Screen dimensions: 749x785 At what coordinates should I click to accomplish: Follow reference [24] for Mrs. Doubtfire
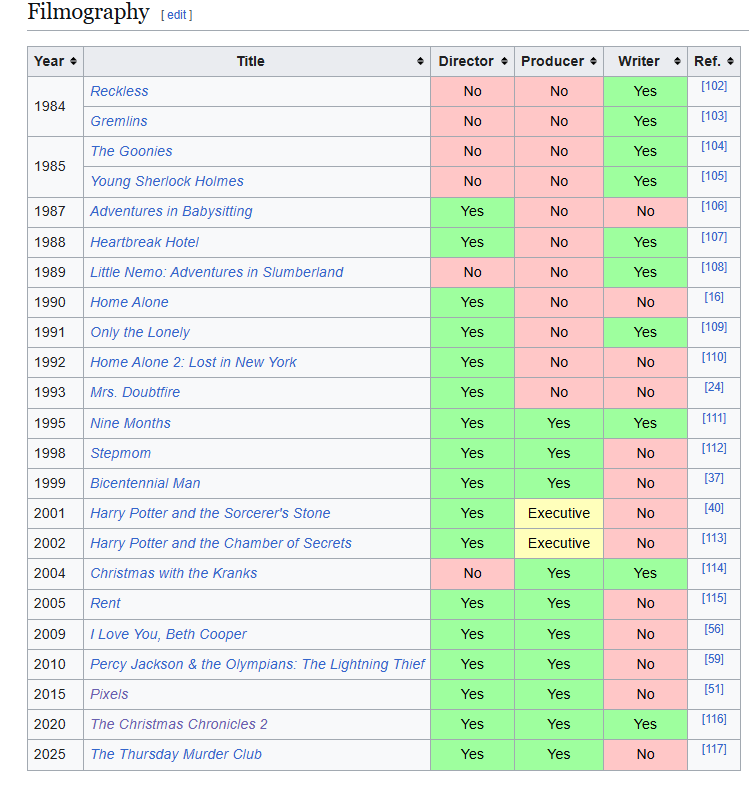714,387
